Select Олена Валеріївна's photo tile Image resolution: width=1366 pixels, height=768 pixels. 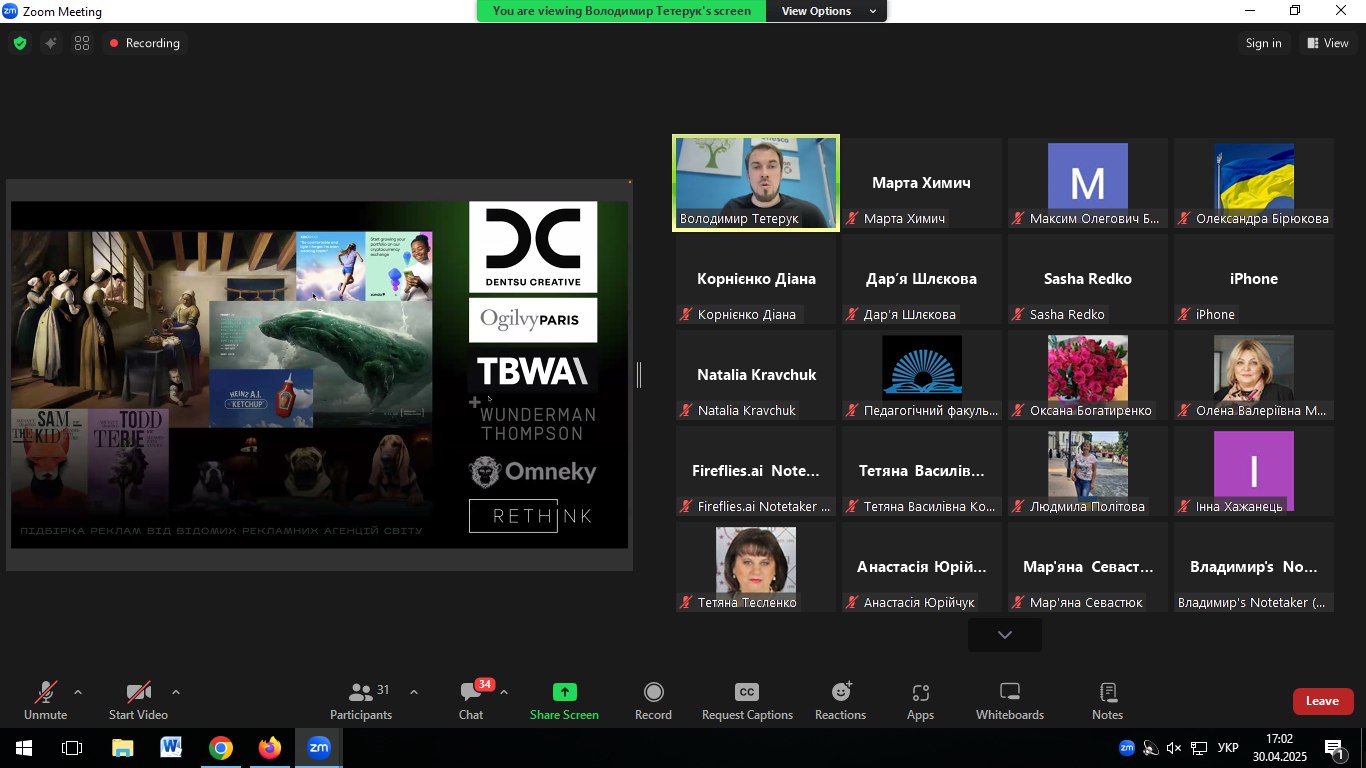click(x=1254, y=375)
